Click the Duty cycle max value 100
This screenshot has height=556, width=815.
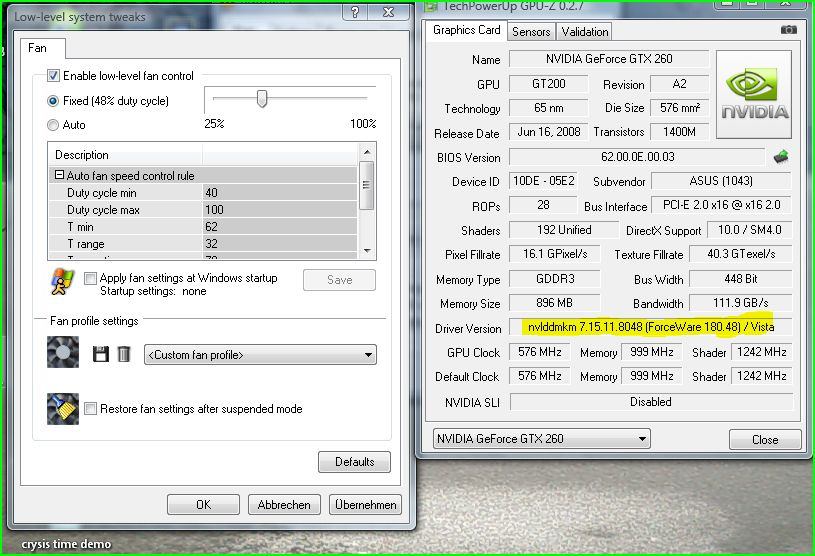pyautogui.click(x=280, y=210)
